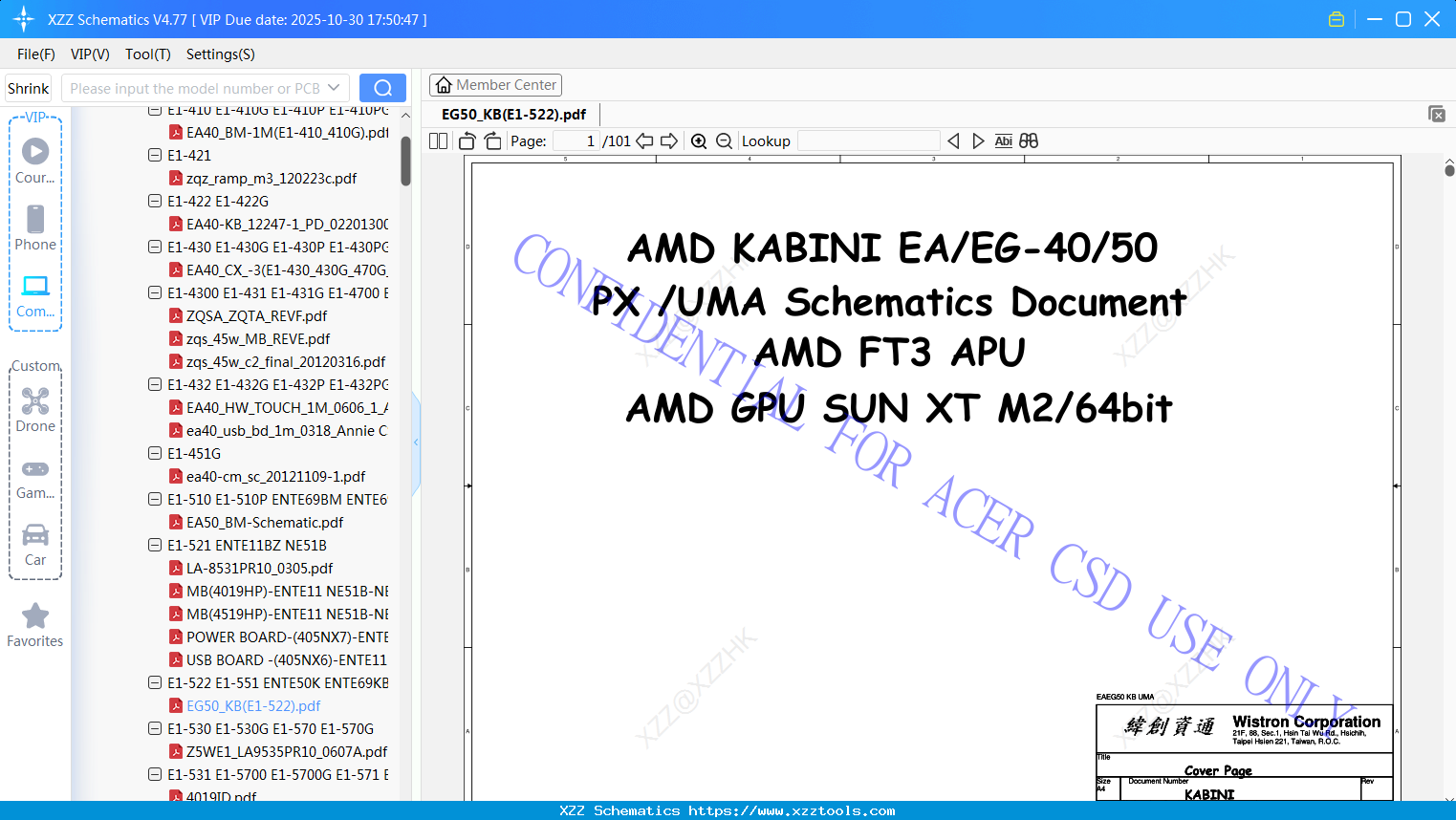Open the Drone category
This screenshot has width=1456, height=820.
tap(35, 409)
